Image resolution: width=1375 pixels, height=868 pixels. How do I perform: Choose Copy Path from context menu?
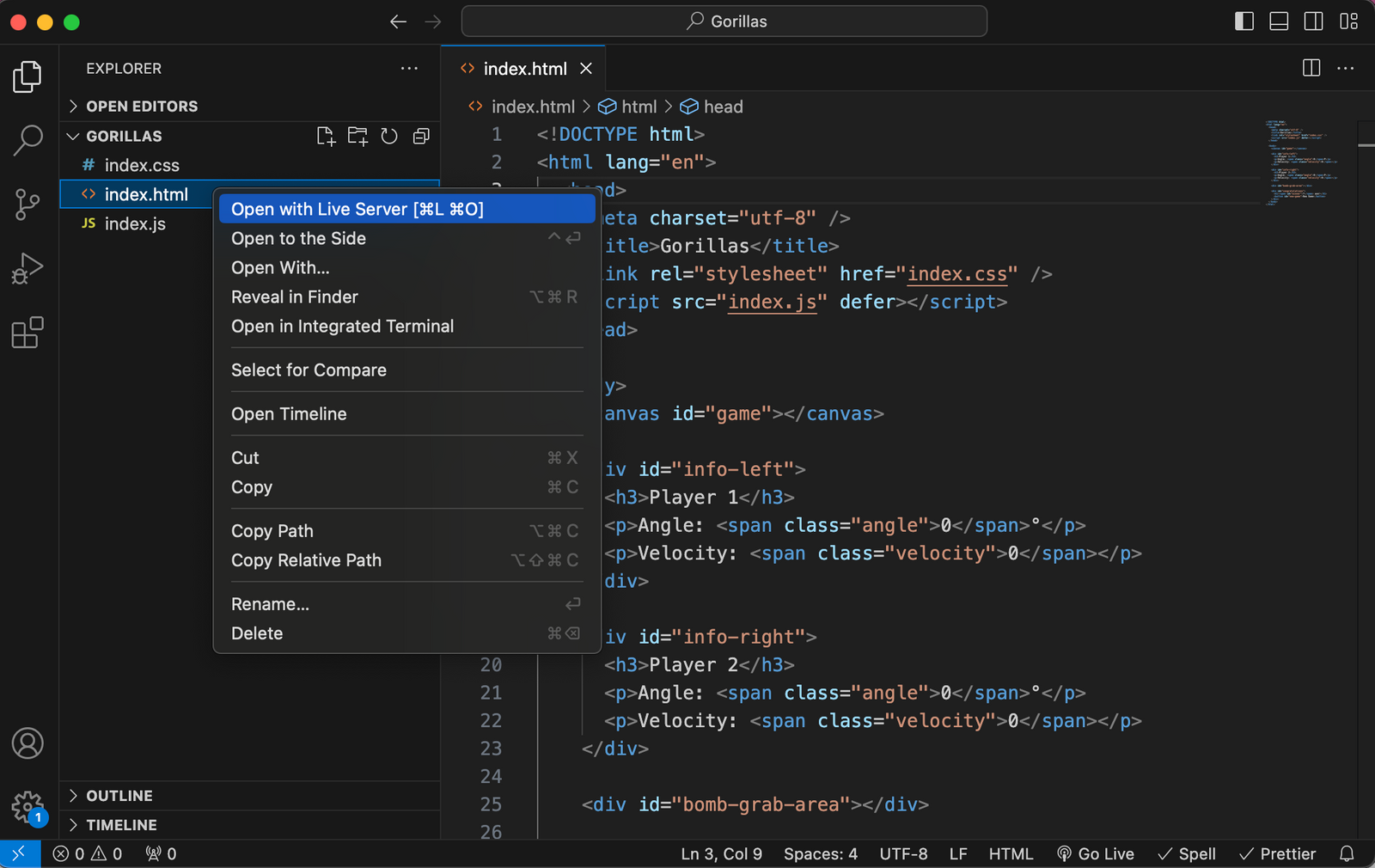[x=406, y=530]
